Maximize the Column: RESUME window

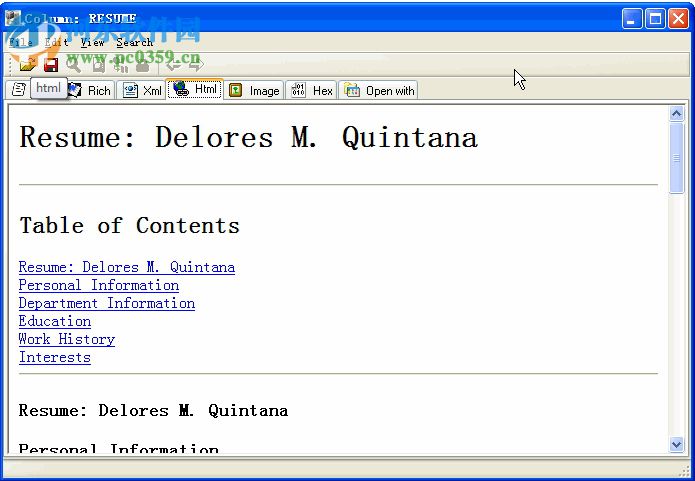click(x=655, y=19)
